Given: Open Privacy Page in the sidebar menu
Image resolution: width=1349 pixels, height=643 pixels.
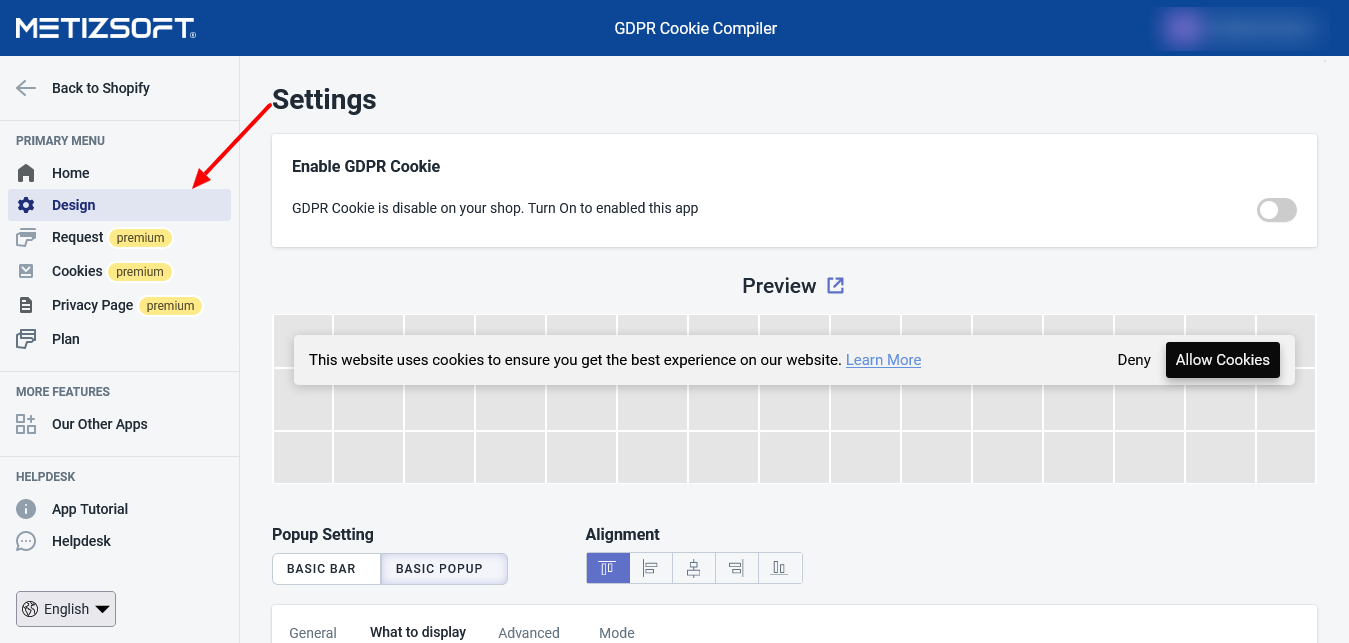Looking at the screenshot, I should pos(92,305).
